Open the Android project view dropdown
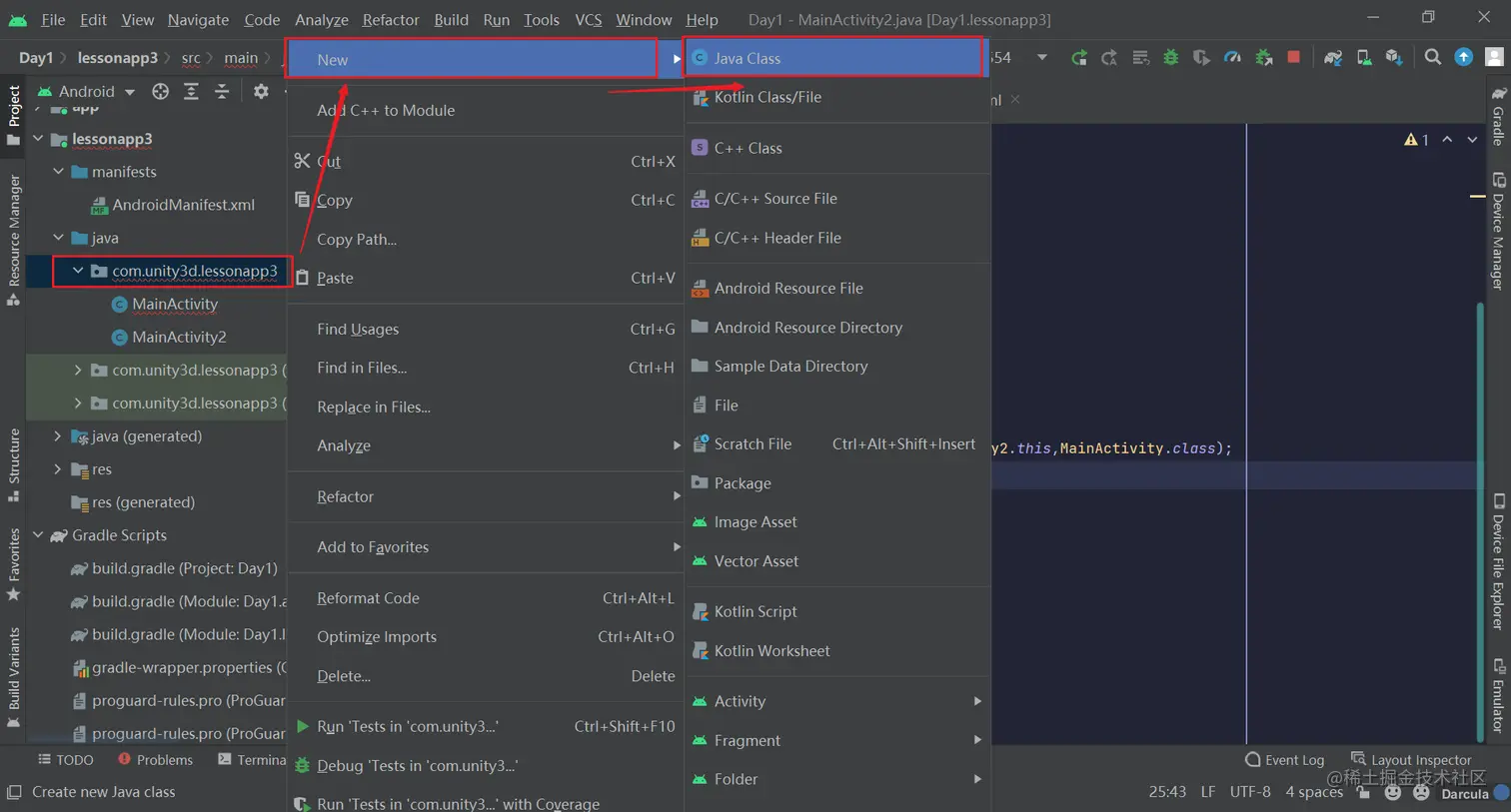The height and width of the screenshot is (812, 1511). pos(86,91)
